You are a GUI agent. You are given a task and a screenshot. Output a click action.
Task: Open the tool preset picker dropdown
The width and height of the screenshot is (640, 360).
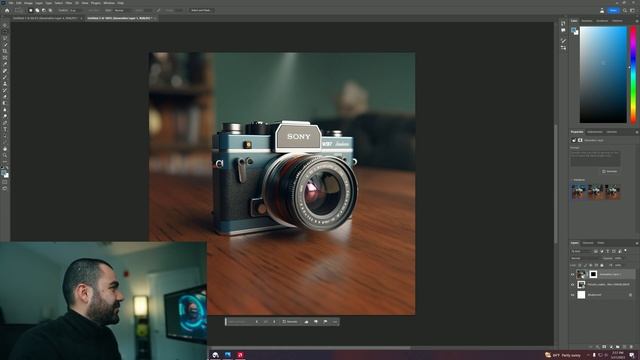19,10
